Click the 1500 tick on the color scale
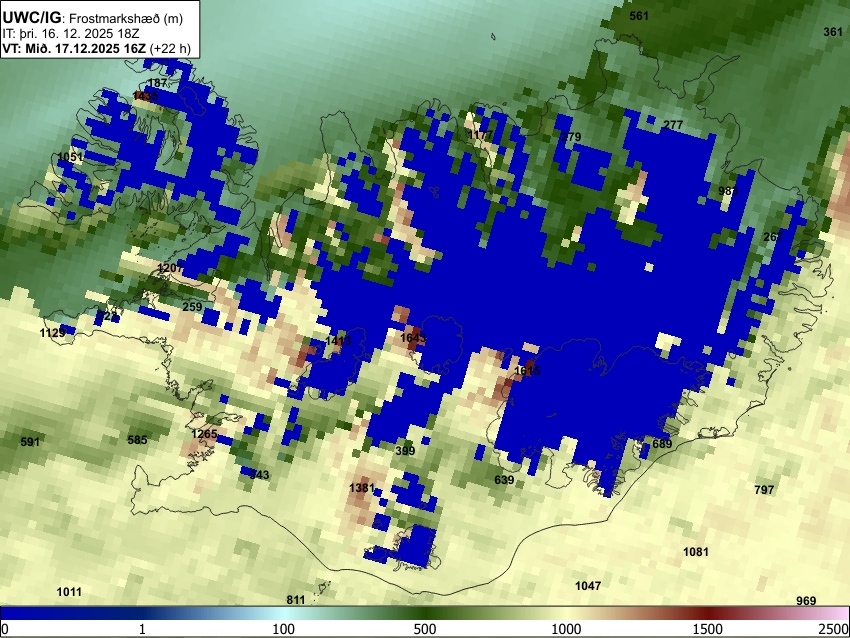Viewport: 850px width, 638px height. click(708, 629)
